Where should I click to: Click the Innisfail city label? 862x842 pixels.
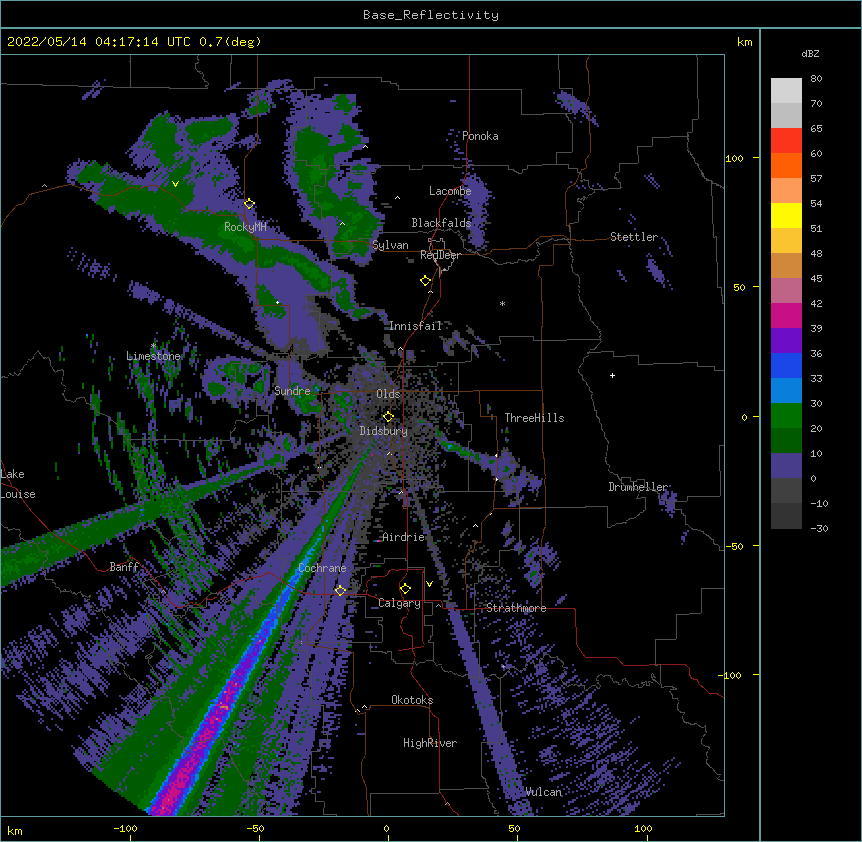tap(416, 326)
